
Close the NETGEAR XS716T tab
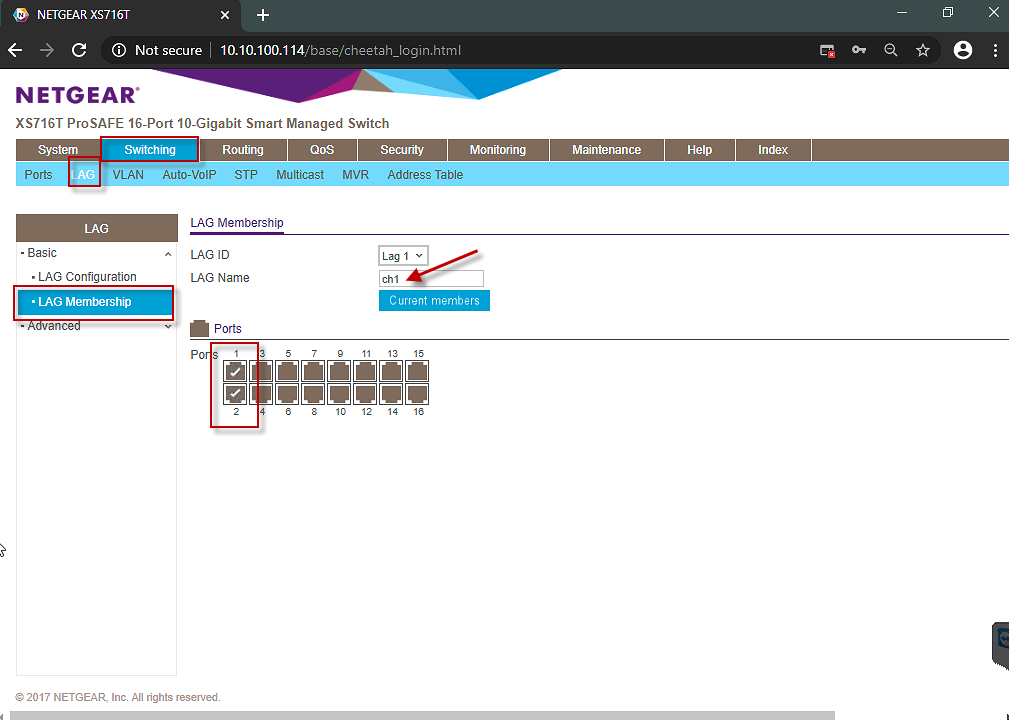225,15
